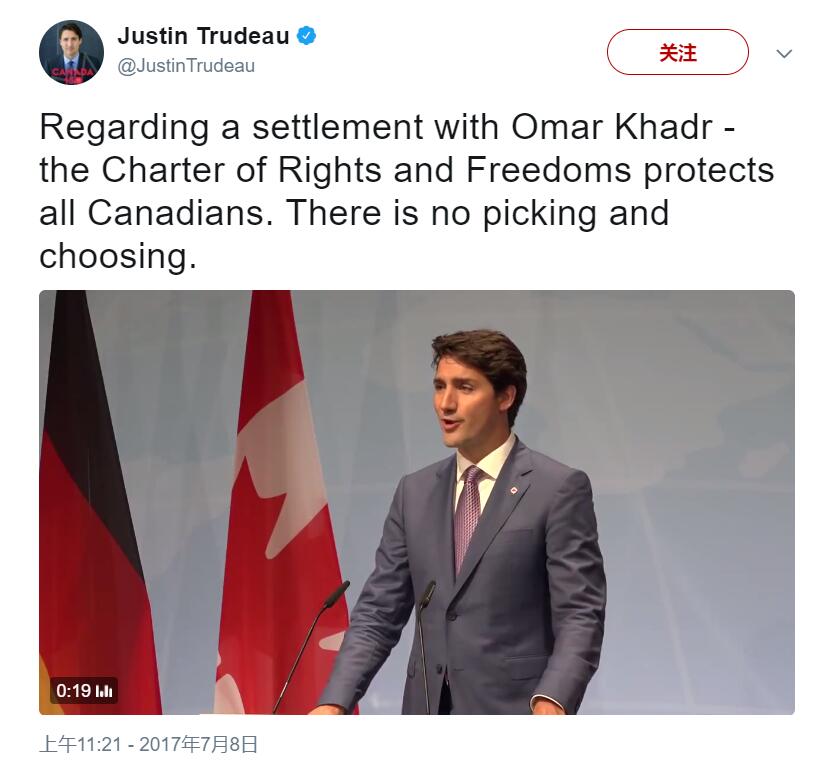Click the word "choosing." in the tweet
Screen dimensions: 834x764
click(117, 257)
